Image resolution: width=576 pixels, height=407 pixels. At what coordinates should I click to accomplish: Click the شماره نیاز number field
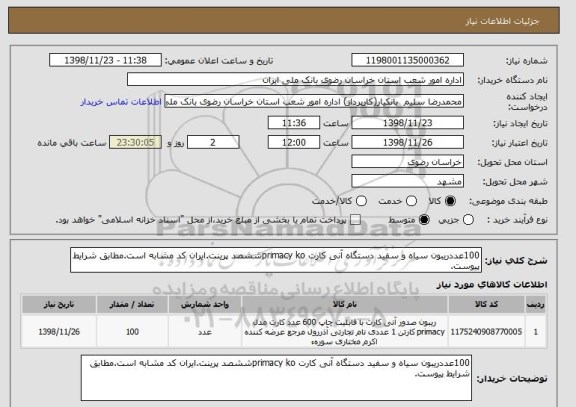(x=407, y=60)
